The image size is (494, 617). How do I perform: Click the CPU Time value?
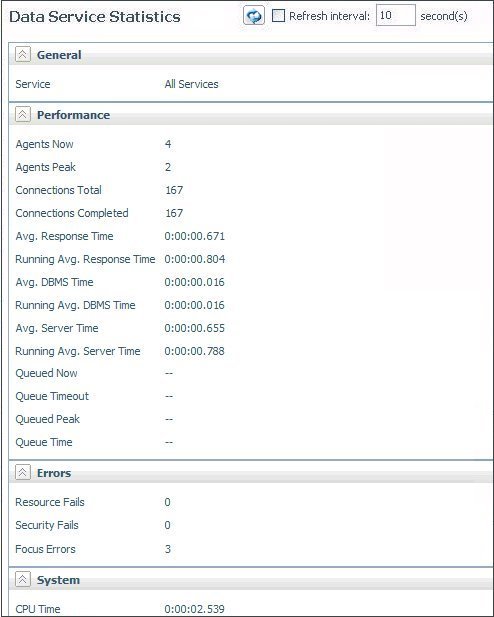tap(194, 609)
